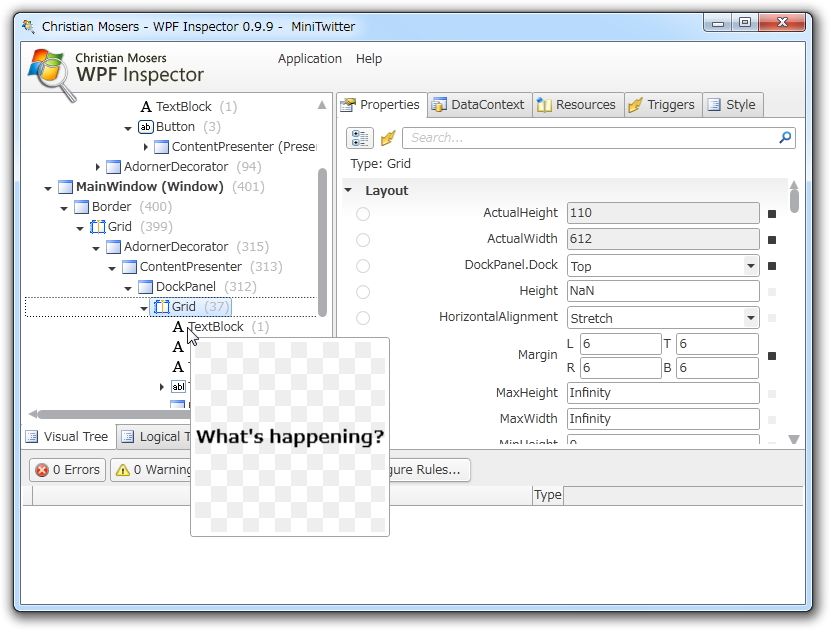This screenshot has width=830, height=631.
Task: Click the lightning filter icon beside search
Action: [x=388, y=138]
